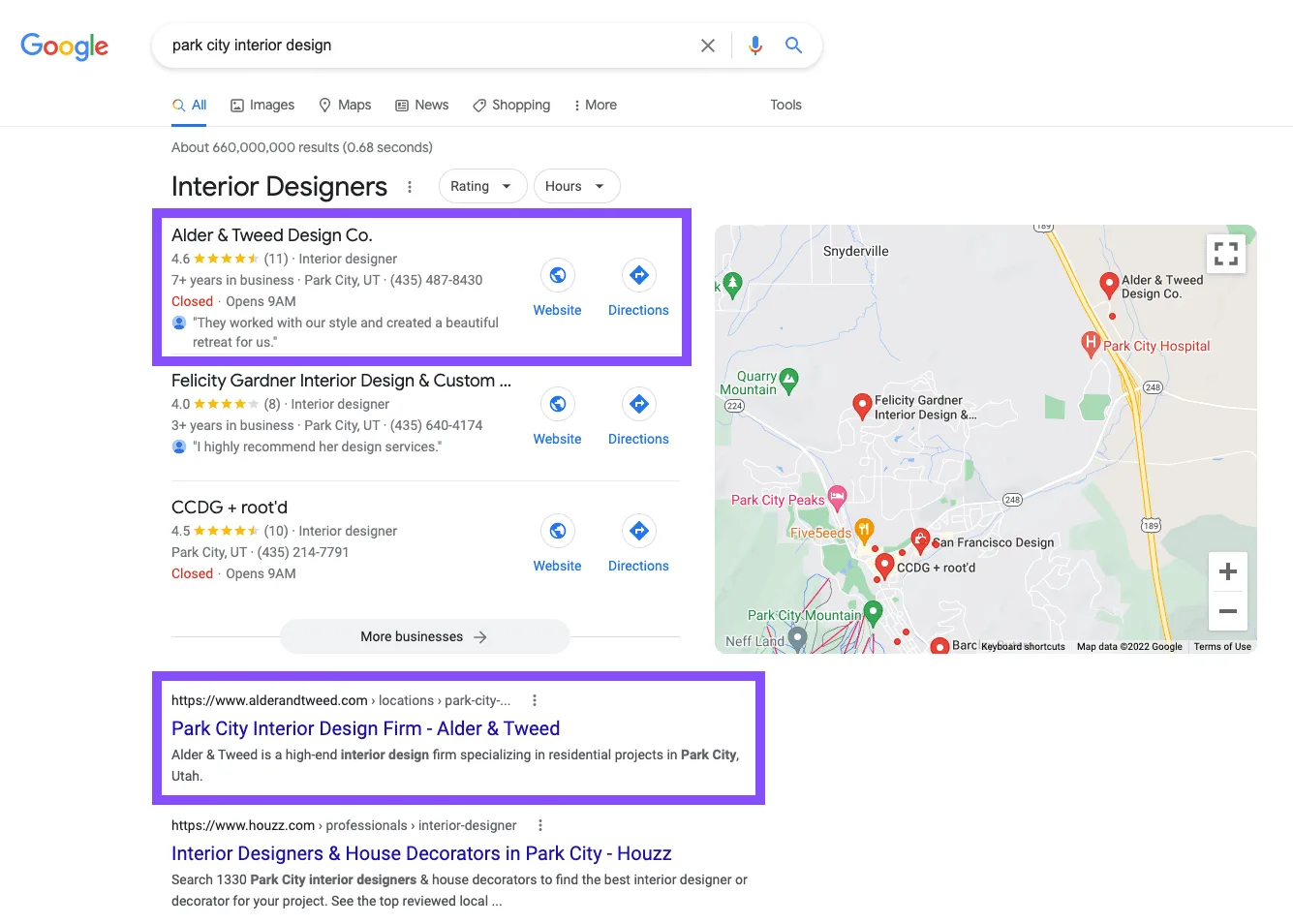Expand map to fullscreen
The width and height of the screenshot is (1293, 924).
(1226, 254)
